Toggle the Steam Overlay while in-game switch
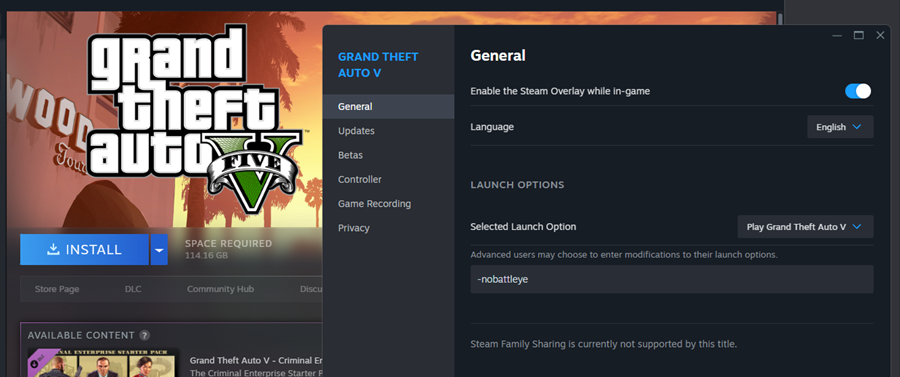 coord(858,91)
